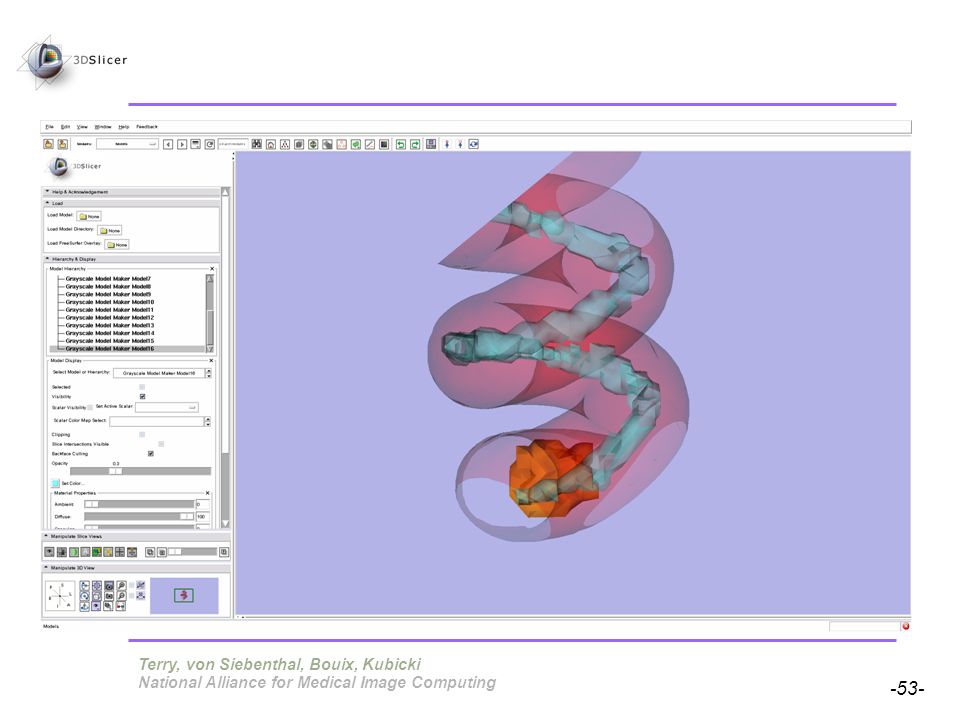Click the Load FreeSurfer Overlay None button
960x720 pixels.
pyautogui.click(x=117, y=244)
